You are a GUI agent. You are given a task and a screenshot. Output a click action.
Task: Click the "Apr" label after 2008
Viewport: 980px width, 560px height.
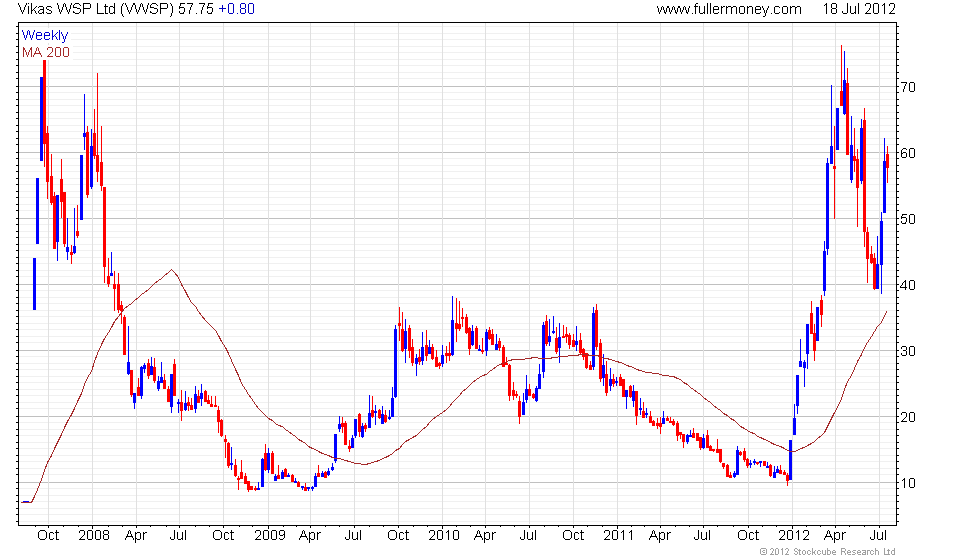136,536
